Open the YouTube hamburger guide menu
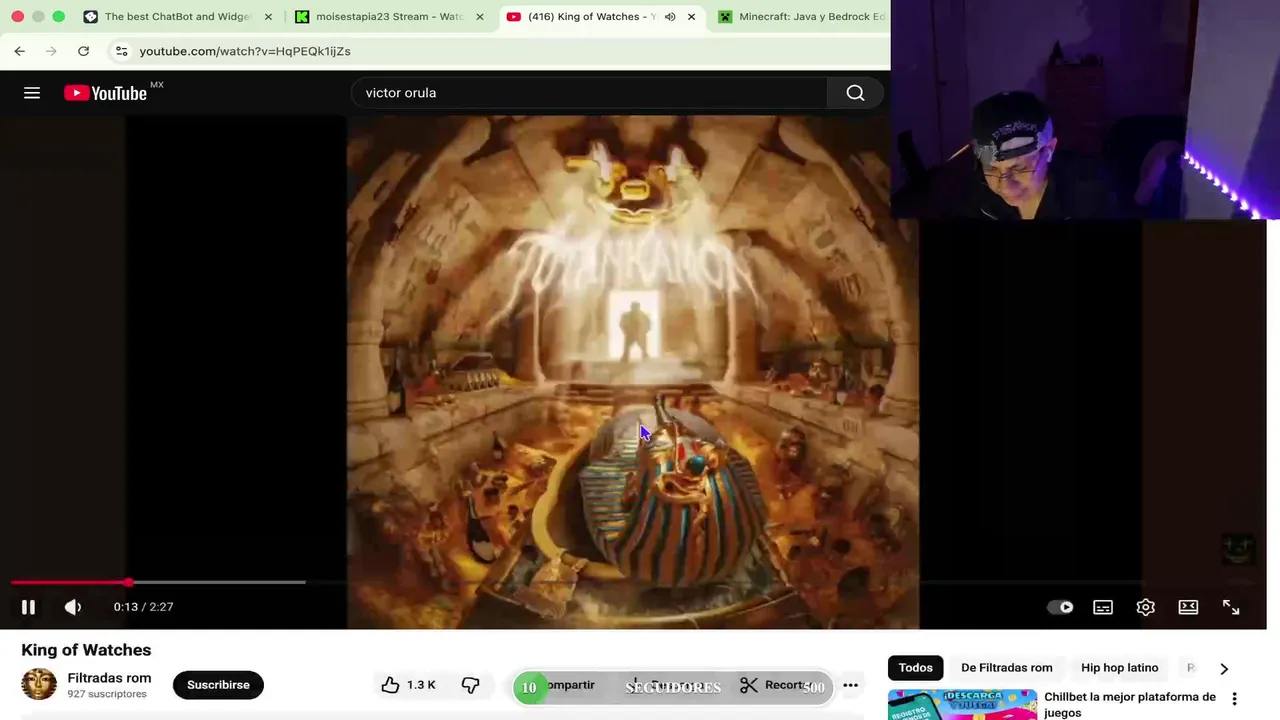 32,93
